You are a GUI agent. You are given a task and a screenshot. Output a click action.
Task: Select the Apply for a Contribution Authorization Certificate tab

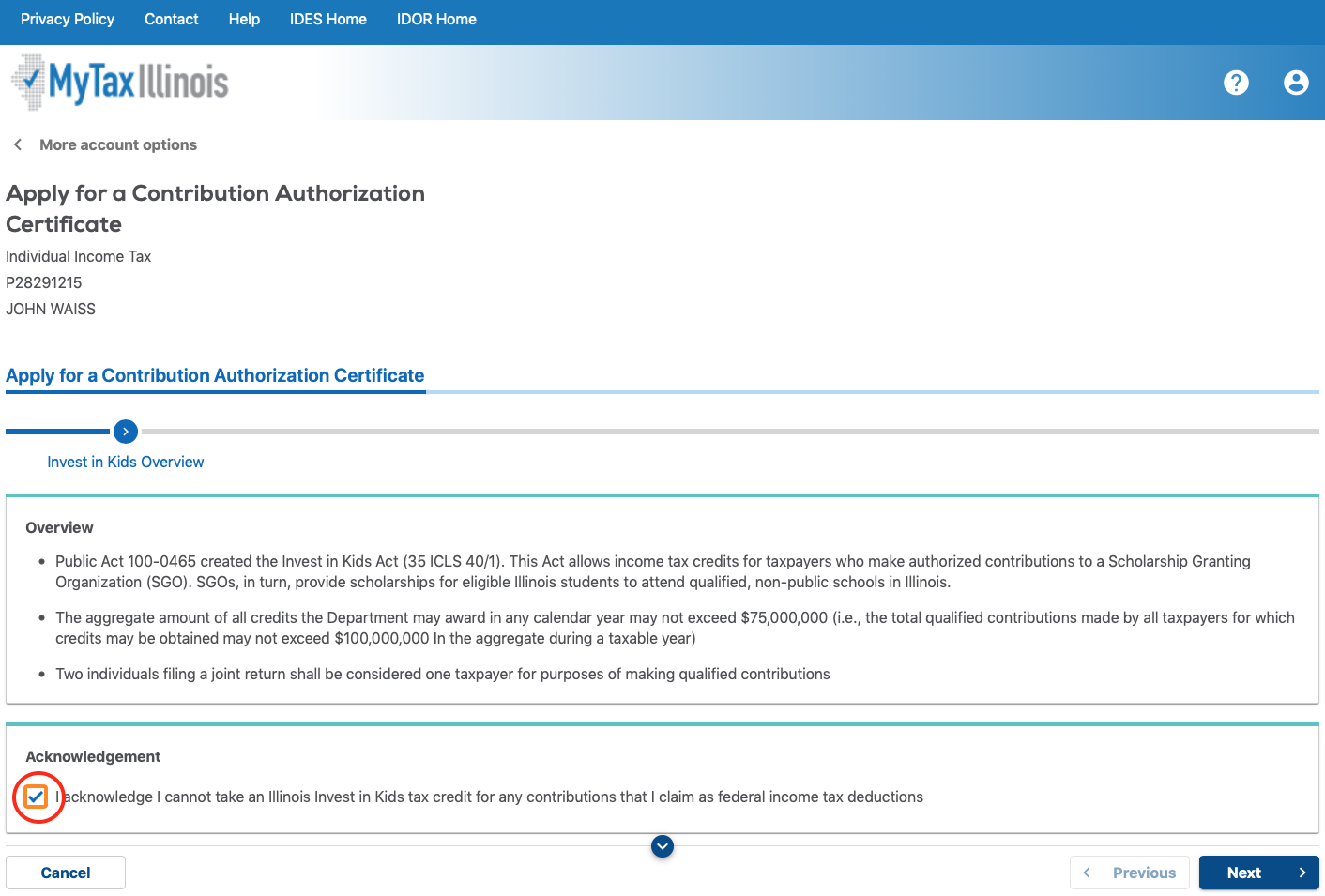pos(215,375)
